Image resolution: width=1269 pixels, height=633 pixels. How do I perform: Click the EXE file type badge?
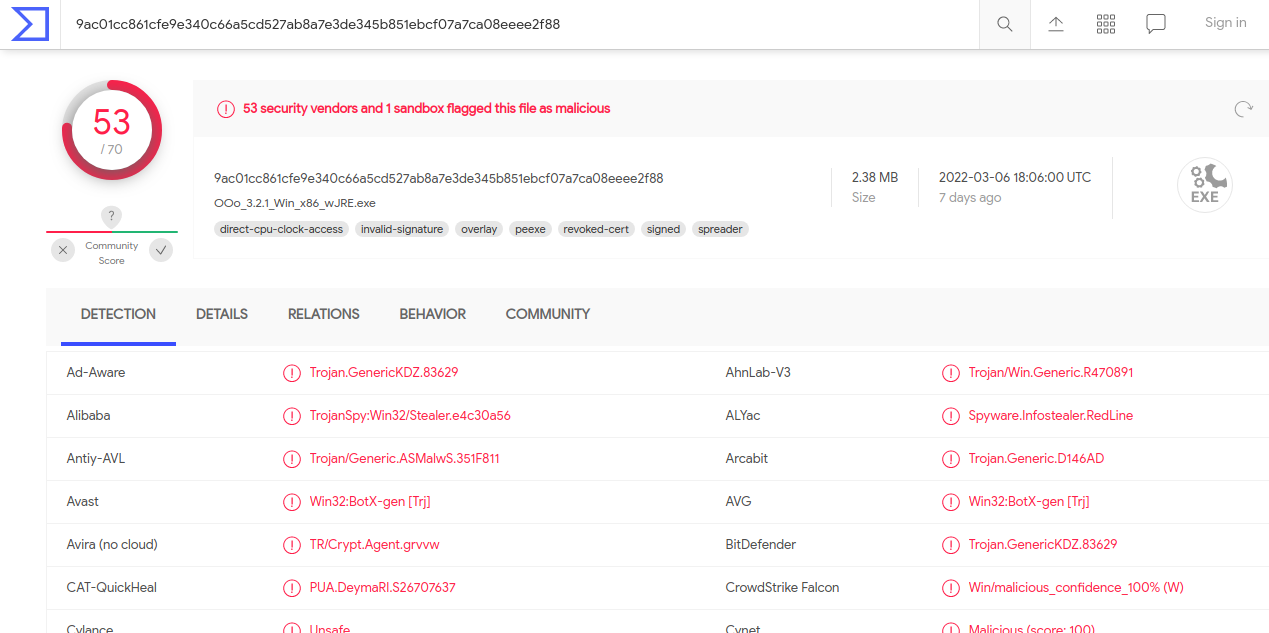(x=1204, y=184)
